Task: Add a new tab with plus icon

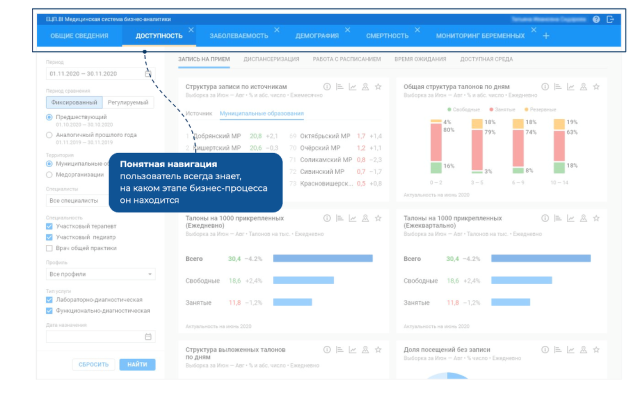Action: point(546,36)
